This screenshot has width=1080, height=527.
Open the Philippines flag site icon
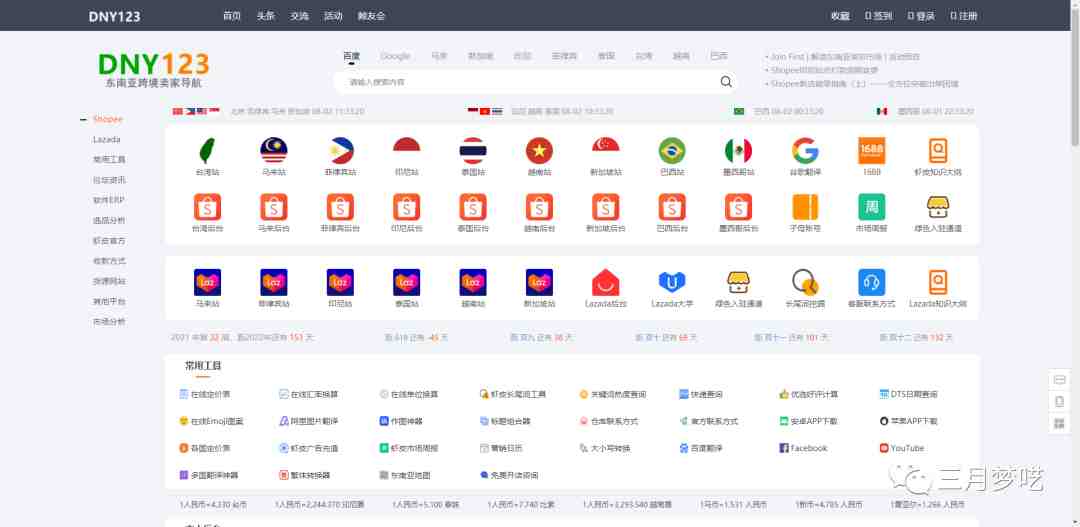pyautogui.click(x=340, y=150)
